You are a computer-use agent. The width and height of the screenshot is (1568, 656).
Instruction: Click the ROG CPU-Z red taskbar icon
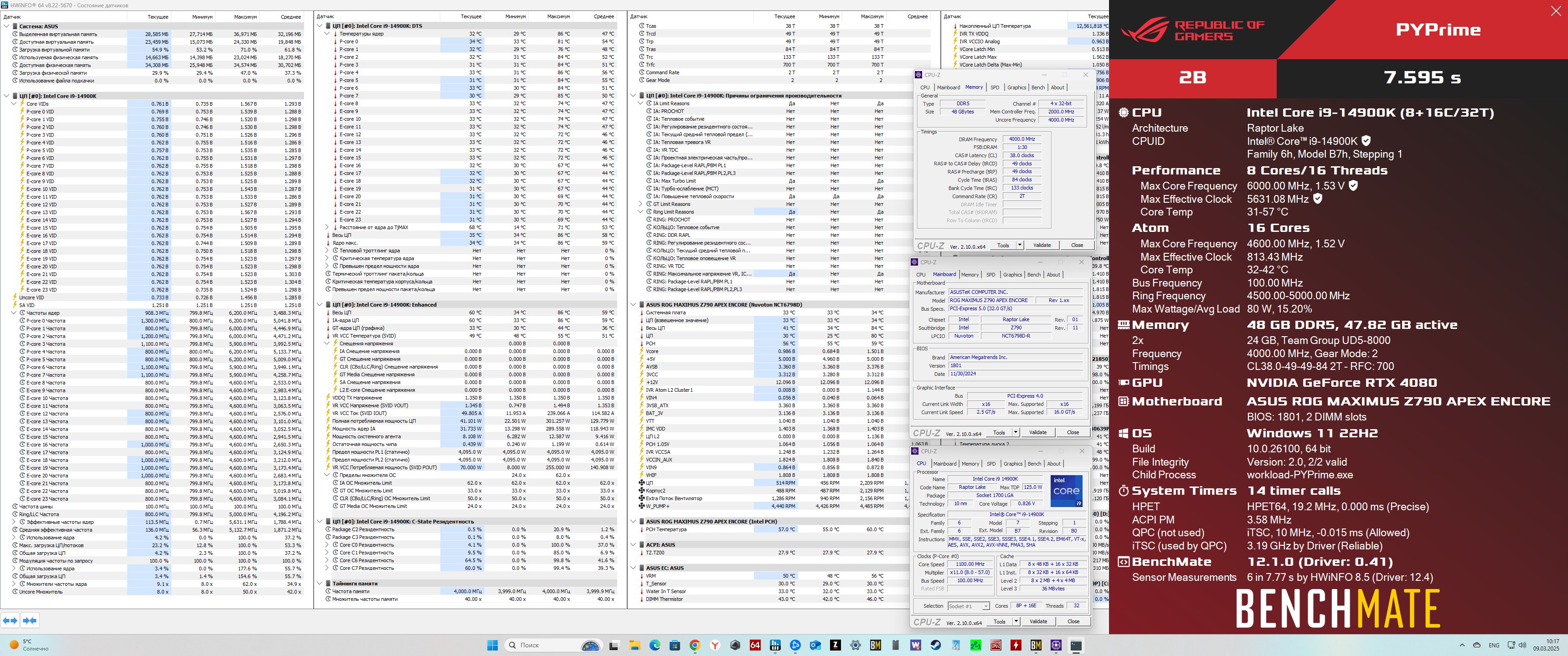tap(995, 645)
